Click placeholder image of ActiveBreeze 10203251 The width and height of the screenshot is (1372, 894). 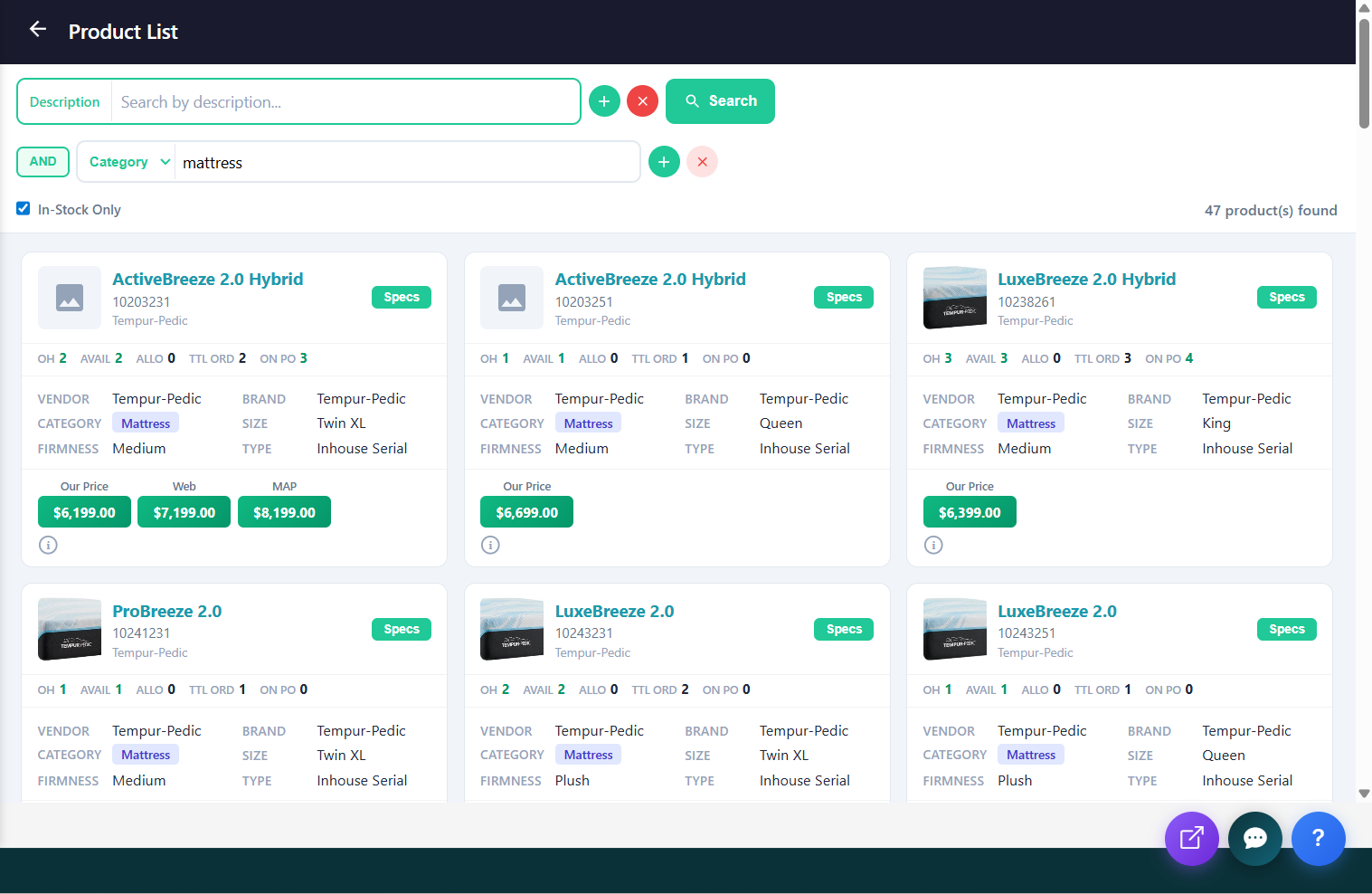[x=512, y=298]
